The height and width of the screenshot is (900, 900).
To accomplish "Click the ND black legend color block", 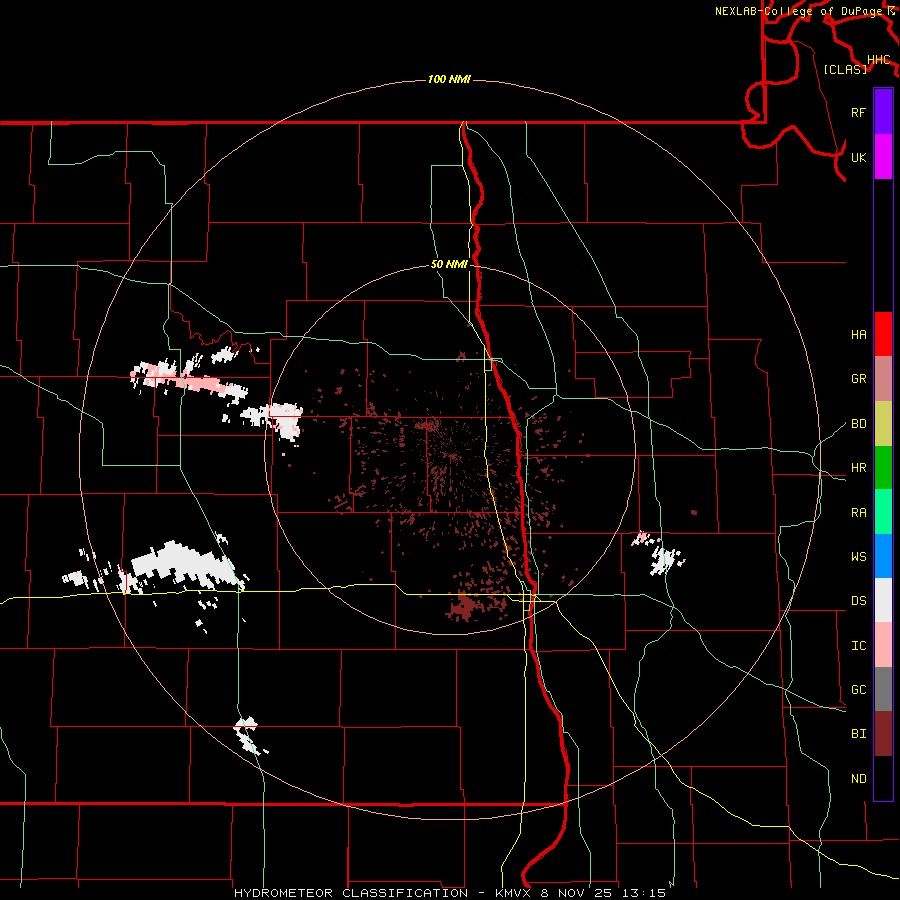I will tap(883, 778).
